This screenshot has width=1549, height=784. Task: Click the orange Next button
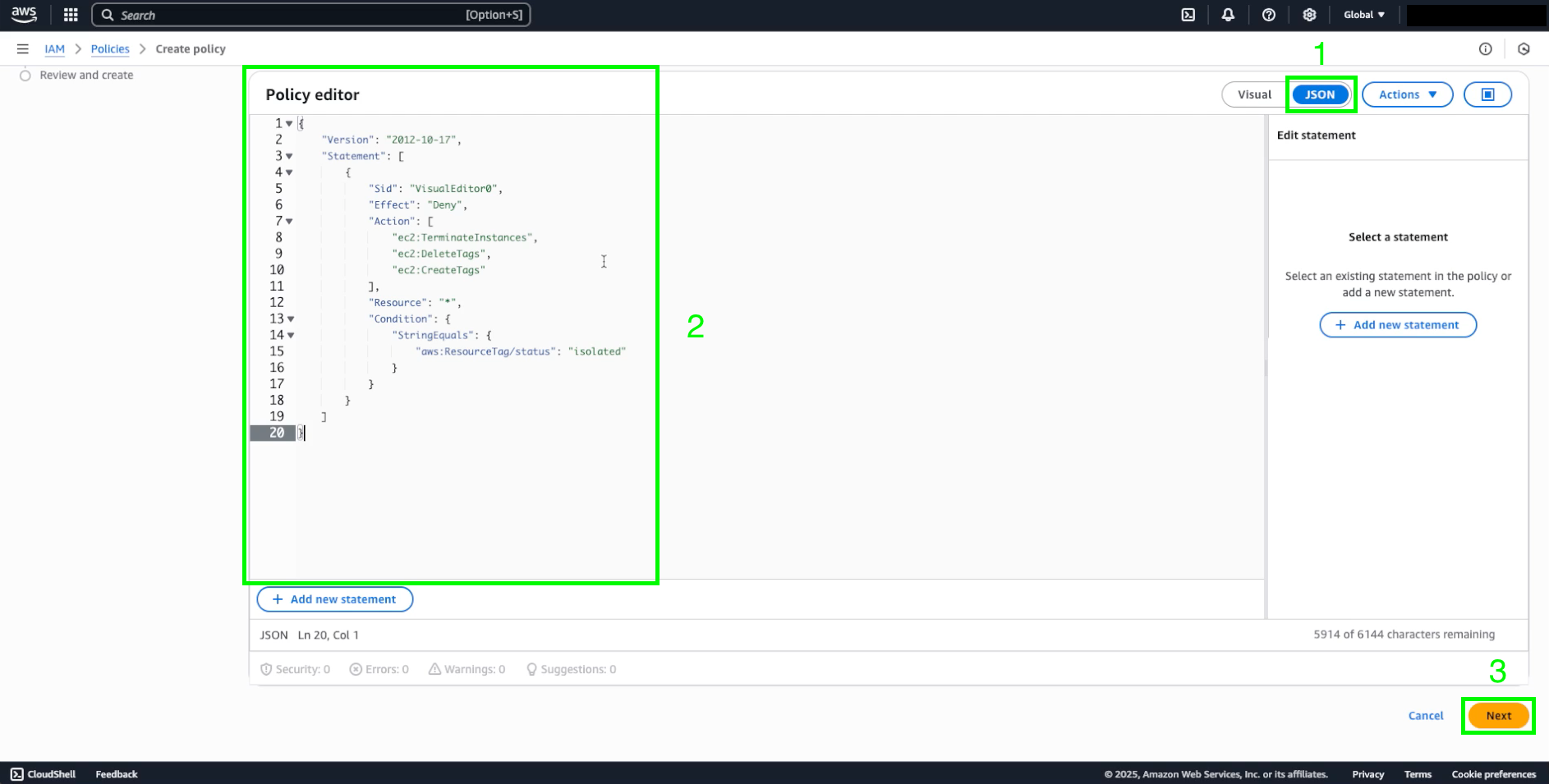(1498, 716)
